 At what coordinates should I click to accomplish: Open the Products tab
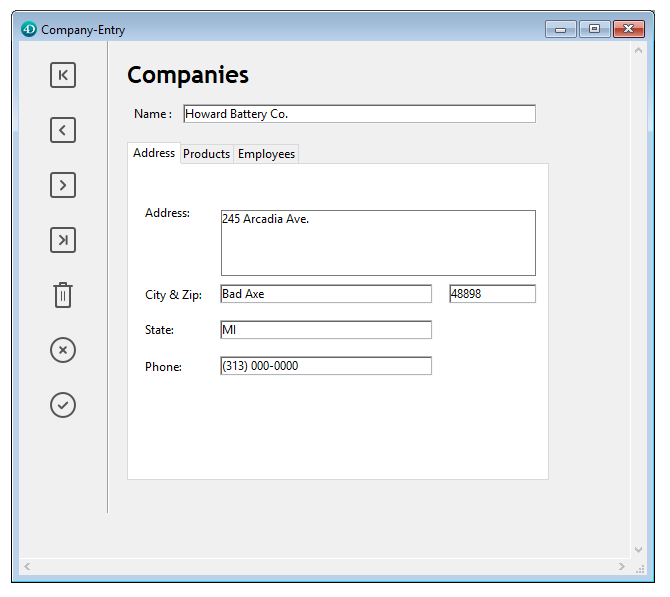pos(207,154)
